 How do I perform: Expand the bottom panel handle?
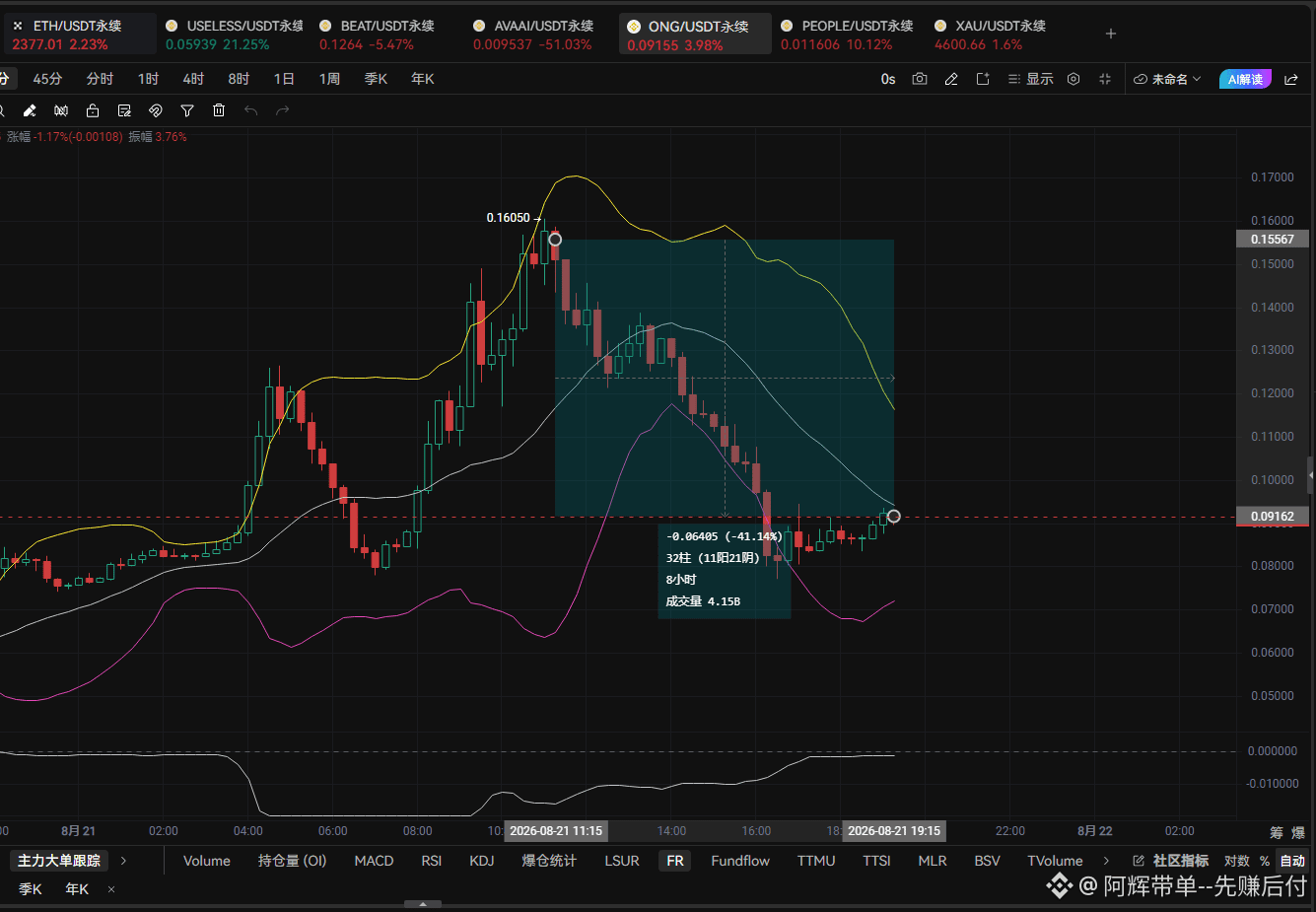tap(423, 904)
